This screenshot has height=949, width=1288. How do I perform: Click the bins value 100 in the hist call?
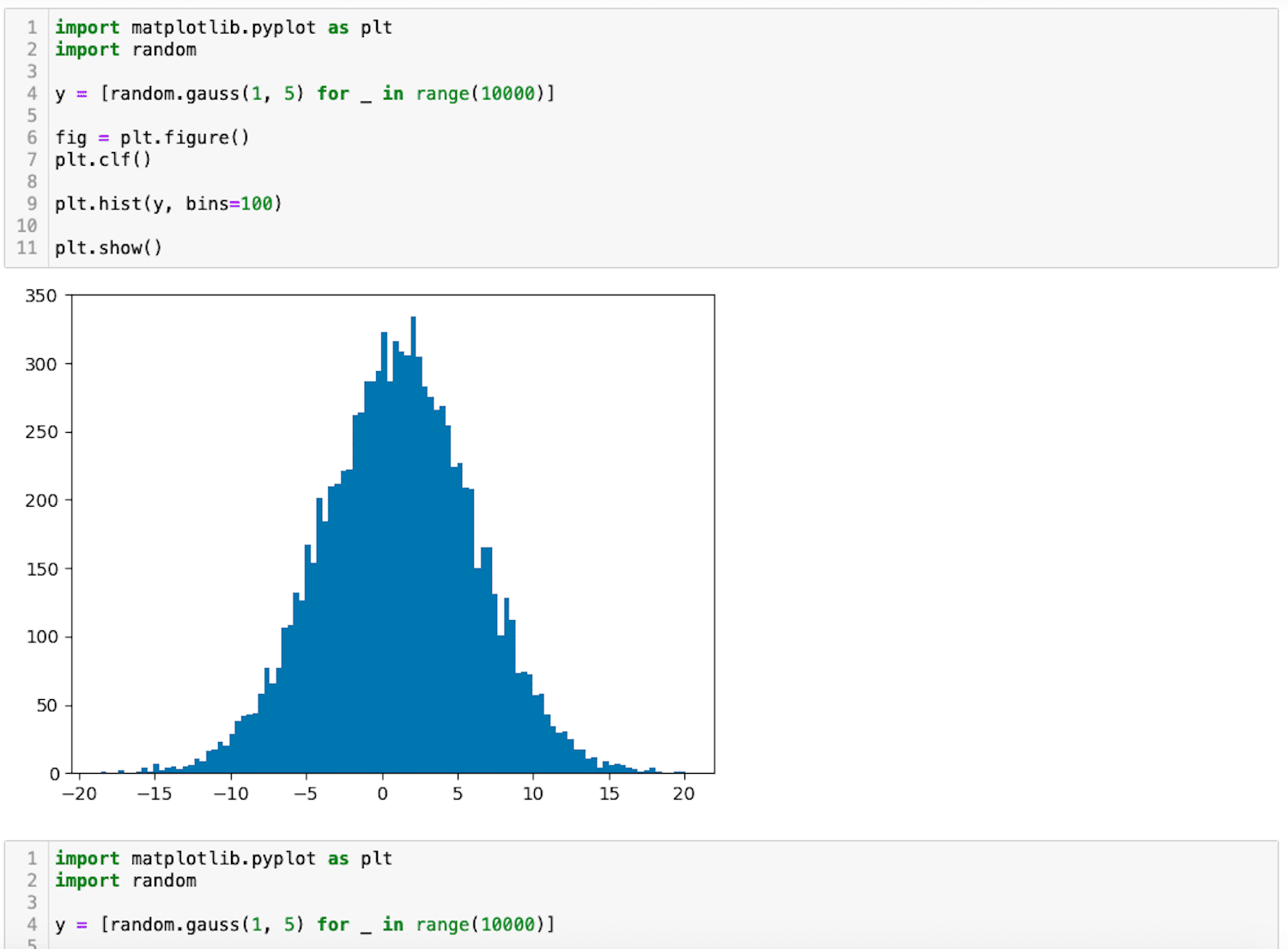pyautogui.click(x=257, y=204)
